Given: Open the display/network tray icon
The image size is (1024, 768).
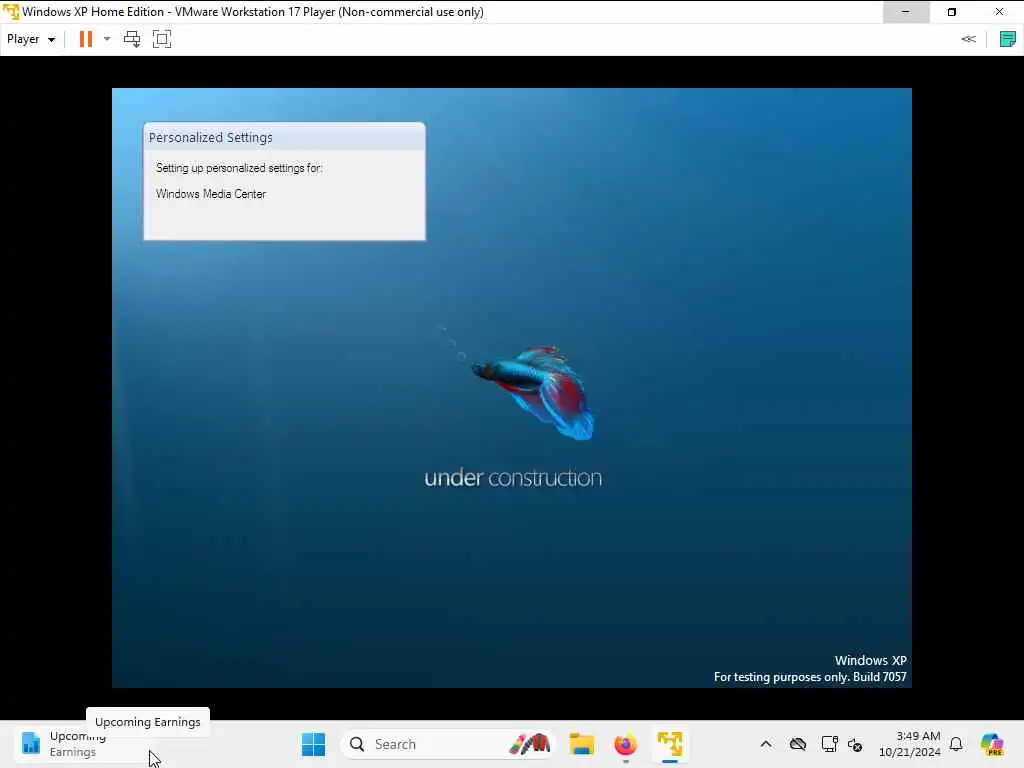Looking at the screenshot, I should 829,744.
